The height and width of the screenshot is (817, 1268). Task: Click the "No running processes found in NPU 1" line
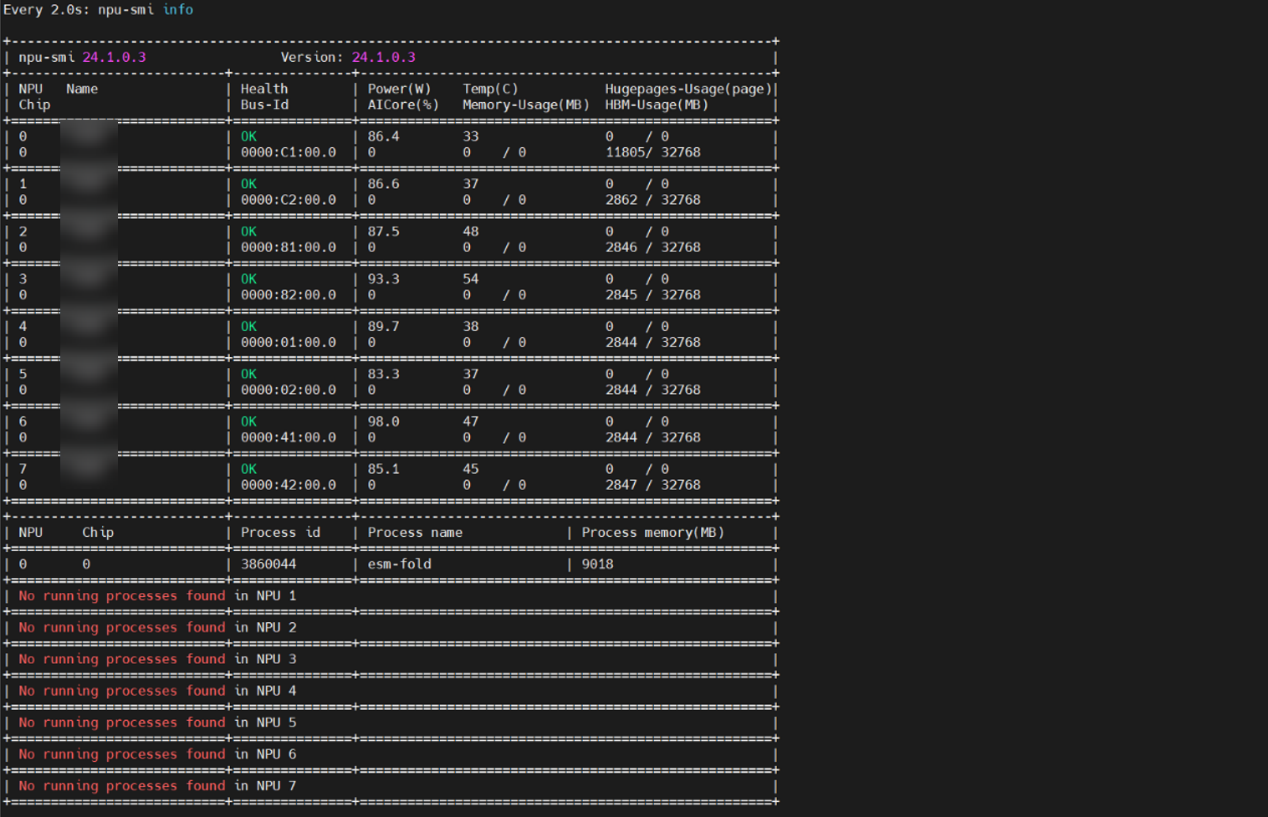pos(157,596)
